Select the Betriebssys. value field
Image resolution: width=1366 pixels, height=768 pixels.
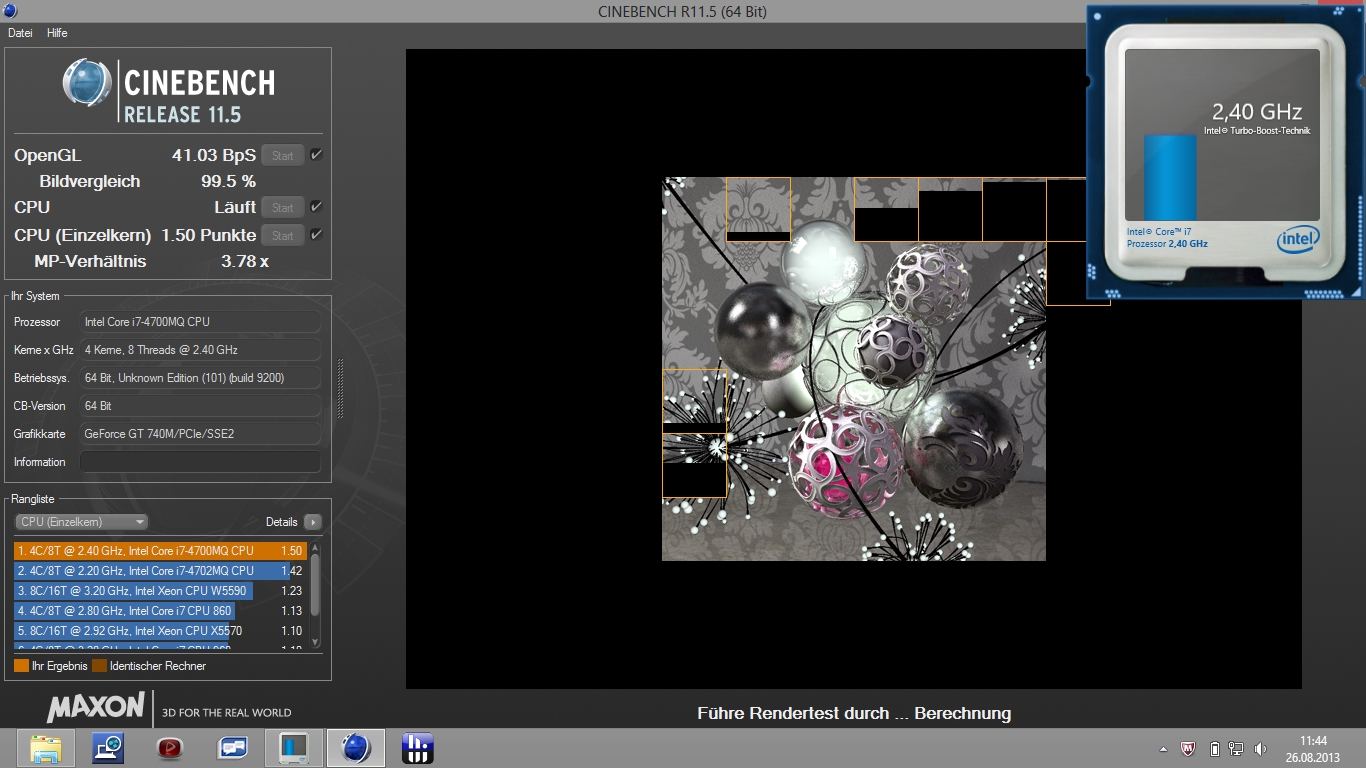200,378
